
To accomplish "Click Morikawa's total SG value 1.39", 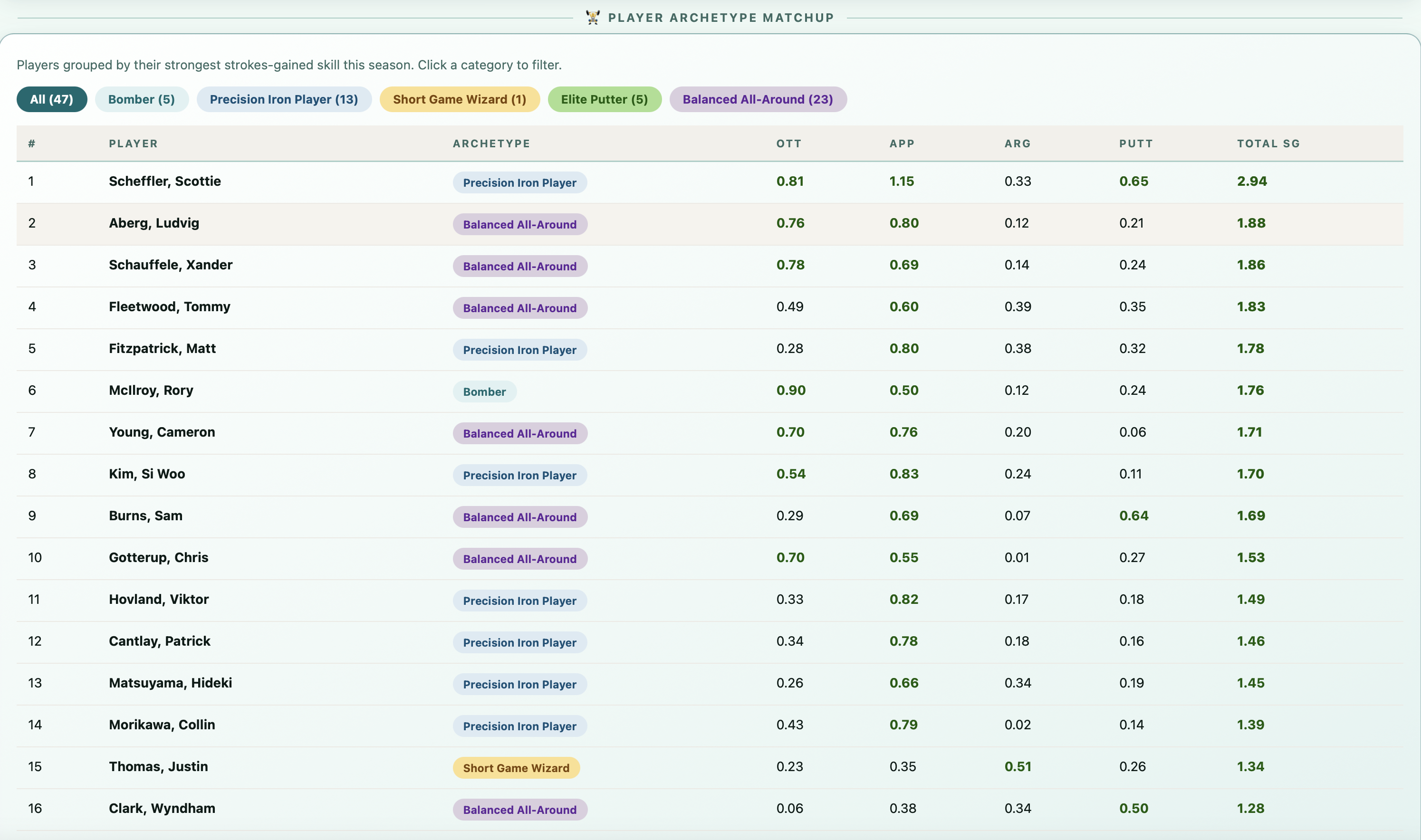I will point(1250,725).
